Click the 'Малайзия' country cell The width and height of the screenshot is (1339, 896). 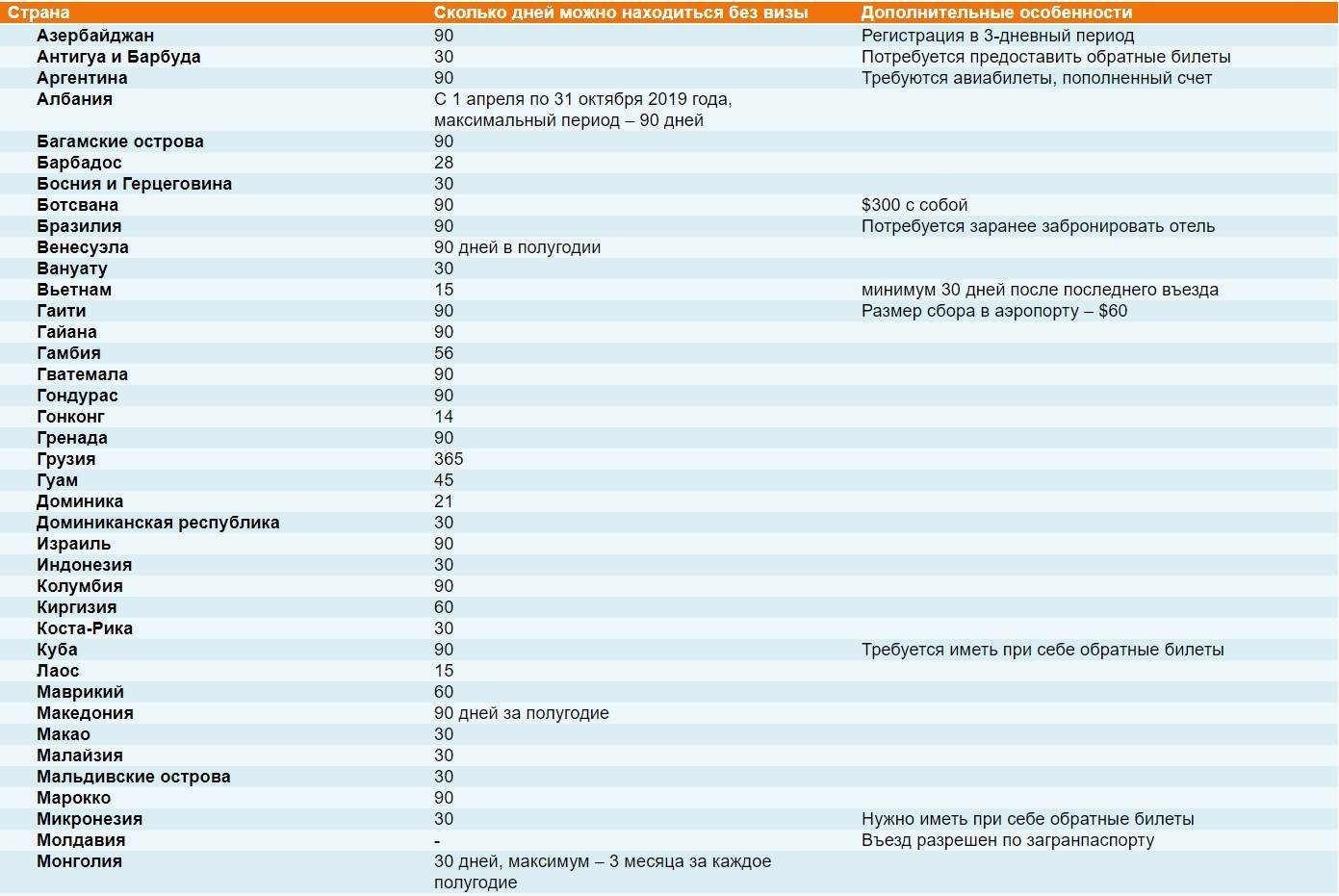coord(80,755)
